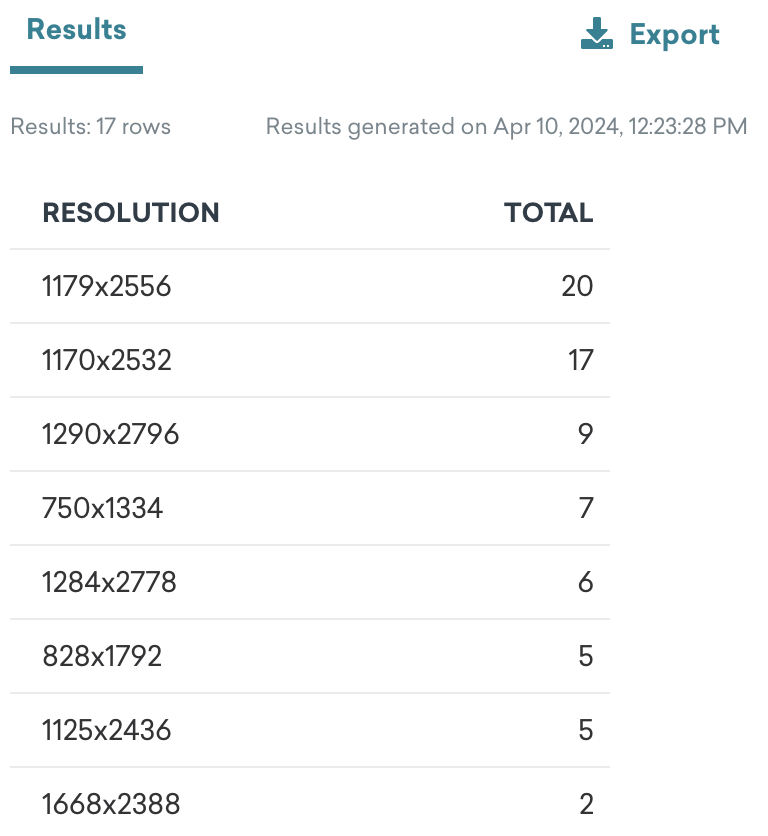Click the total value 17
Image resolution: width=768 pixels, height=836 pixels.
(x=581, y=360)
